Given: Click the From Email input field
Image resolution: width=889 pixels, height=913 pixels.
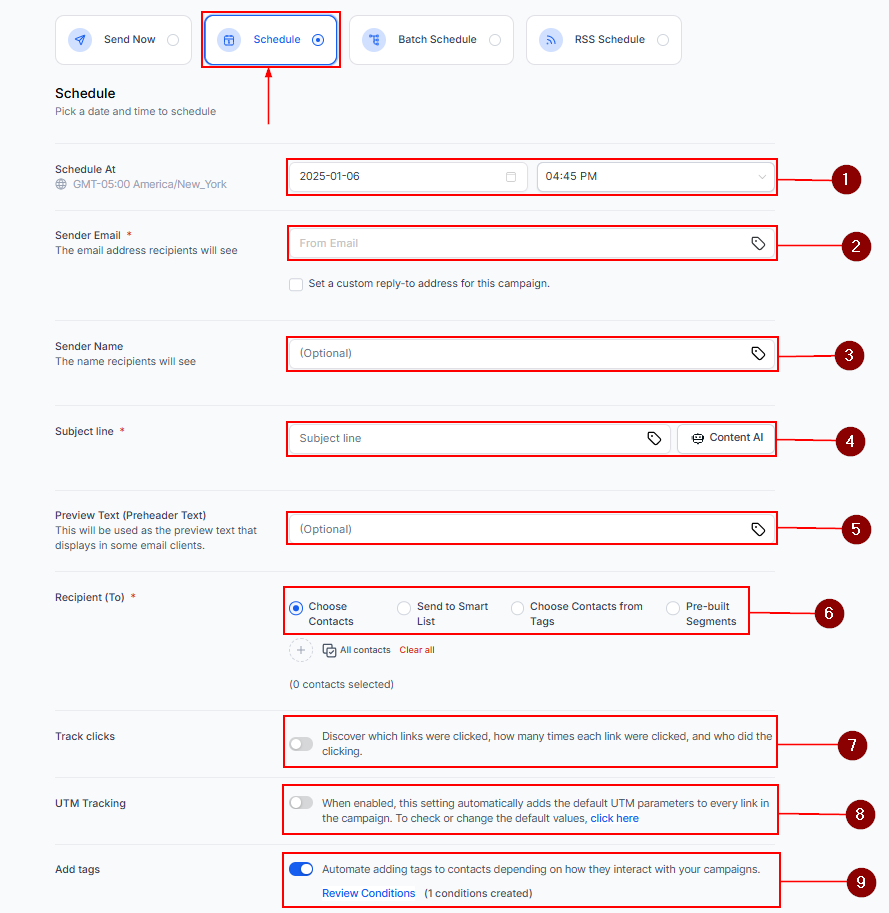Looking at the screenshot, I should point(532,243).
